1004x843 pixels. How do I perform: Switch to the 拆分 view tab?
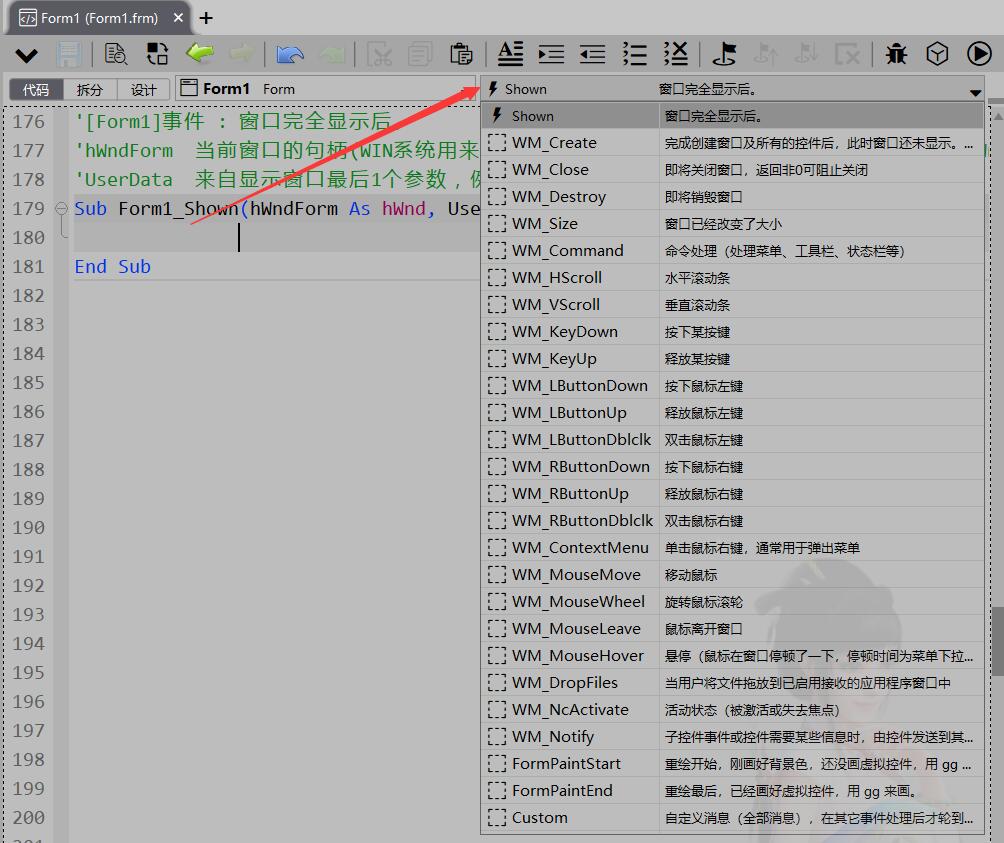tap(90, 90)
